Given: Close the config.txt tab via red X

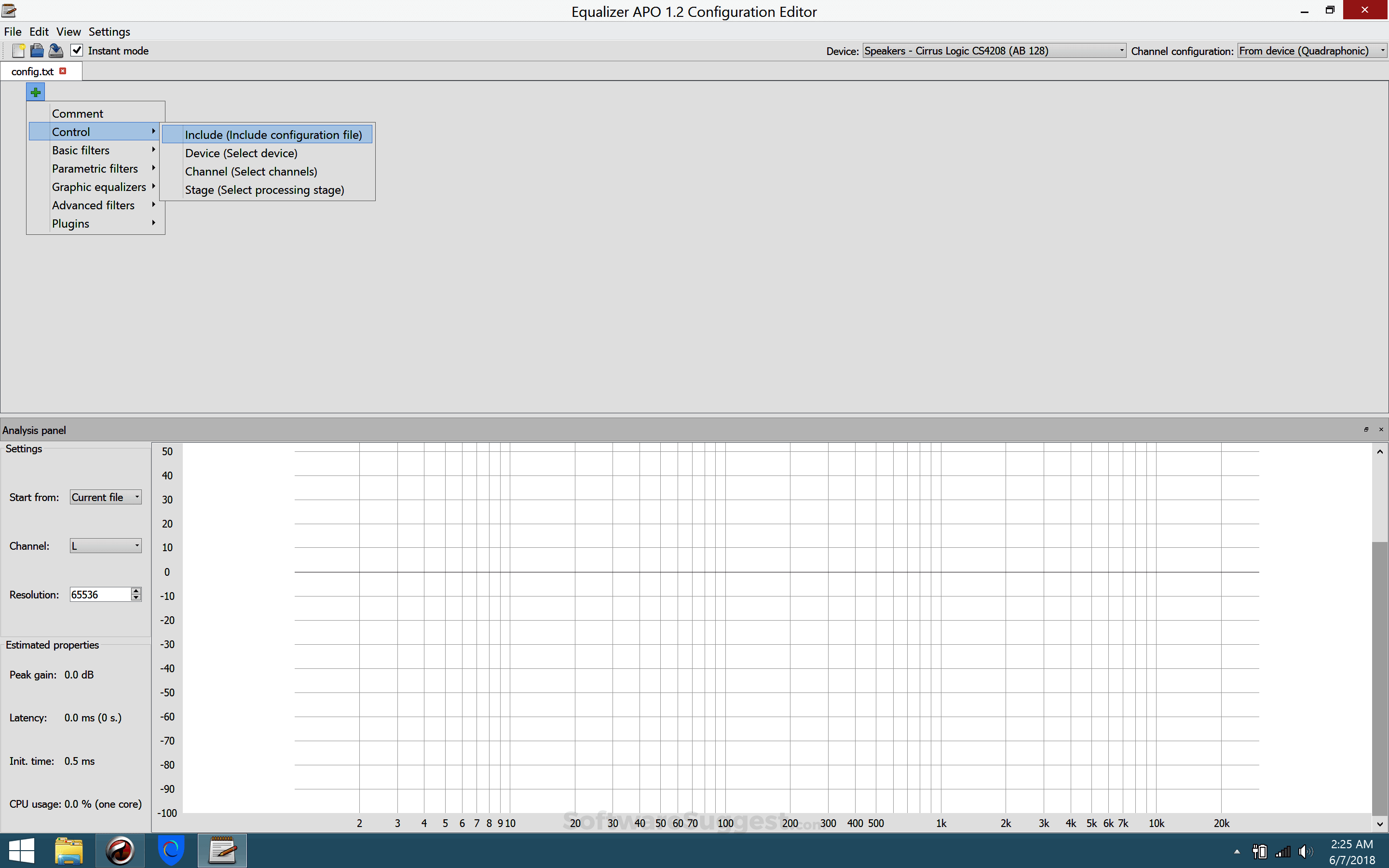Looking at the screenshot, I should (x=63, y=71).
